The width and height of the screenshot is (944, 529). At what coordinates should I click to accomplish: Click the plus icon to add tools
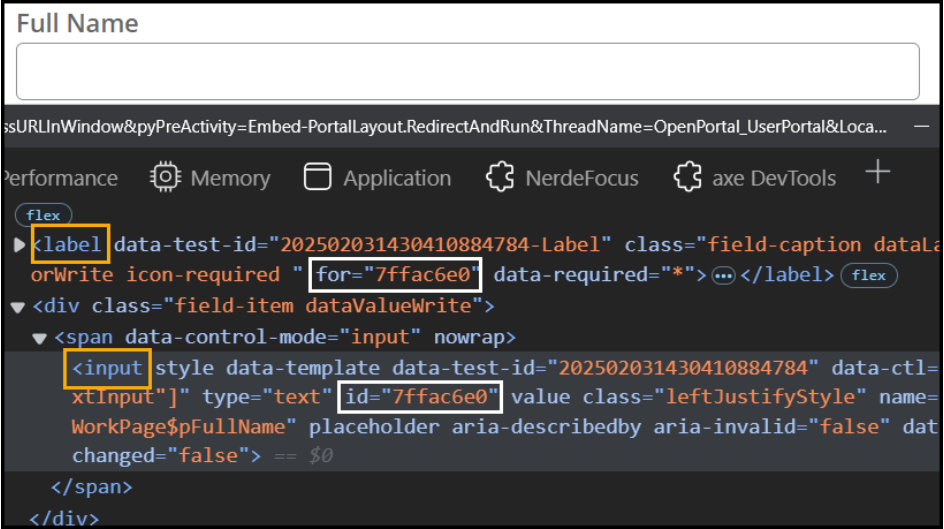[x=878, y=172]
